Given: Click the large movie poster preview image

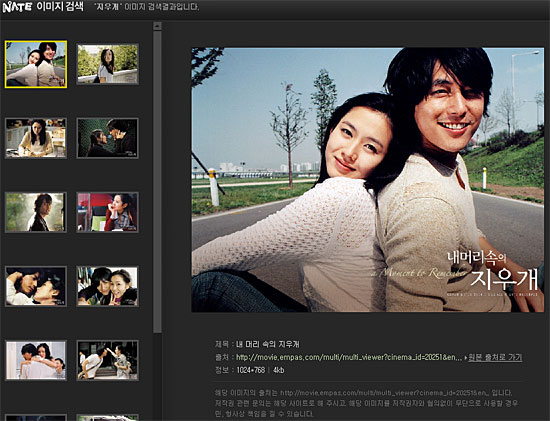Looking at the screenshot, I should 368,180.
